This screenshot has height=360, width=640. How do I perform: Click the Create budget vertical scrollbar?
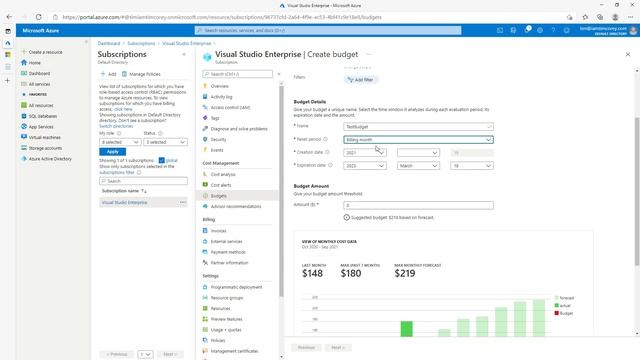637,192
